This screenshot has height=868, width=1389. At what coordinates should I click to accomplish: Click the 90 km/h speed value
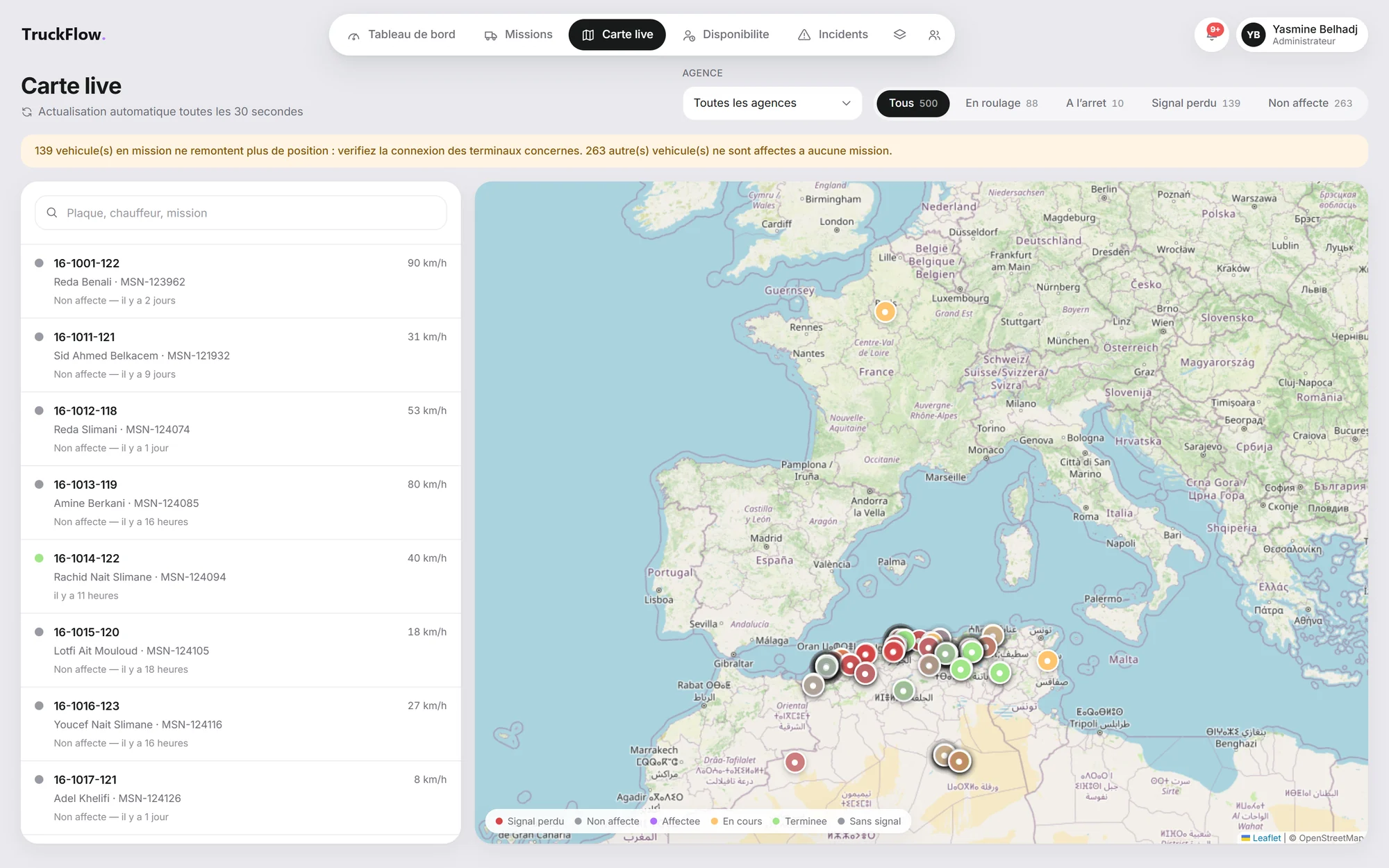tap(426, 263)
